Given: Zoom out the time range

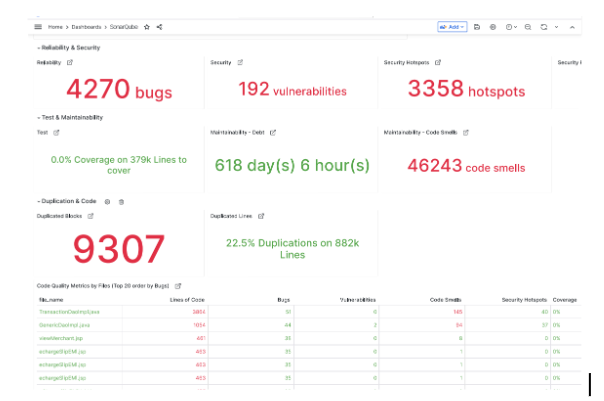Looking at the screenshot, I should click(528, 27).
